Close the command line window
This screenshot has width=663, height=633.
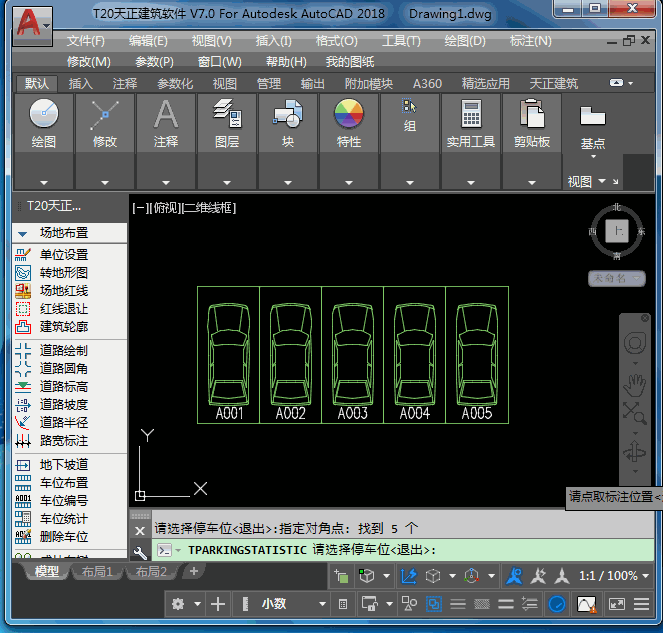tap(140, 531)
